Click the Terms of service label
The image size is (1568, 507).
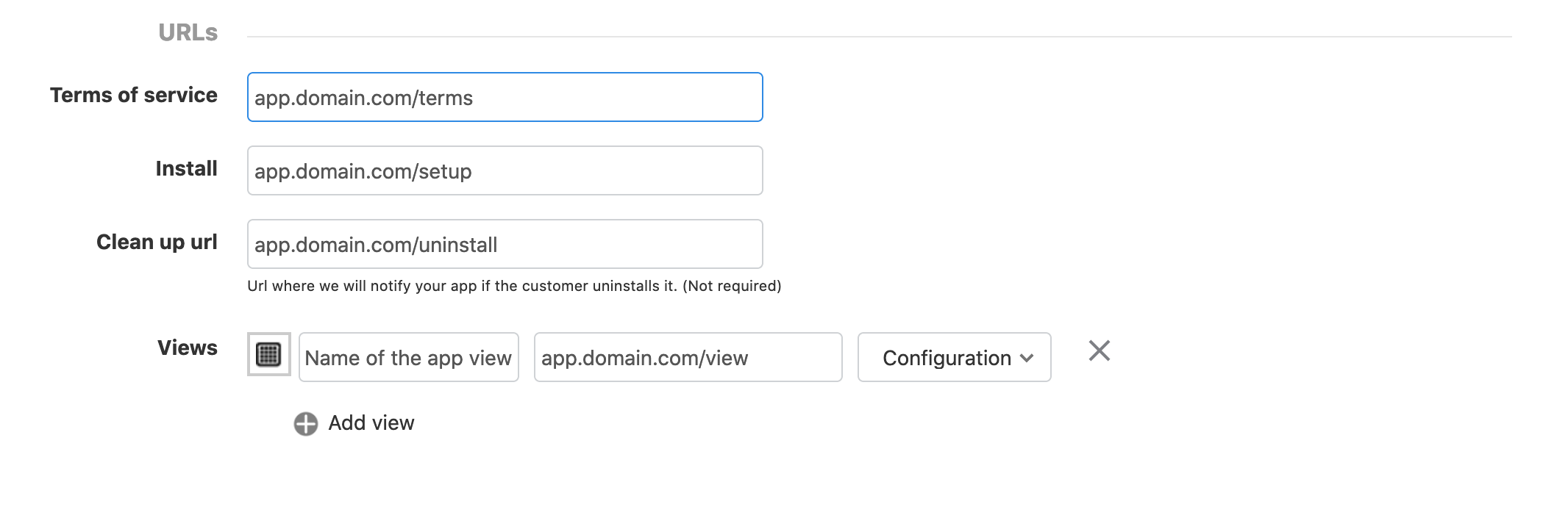point(133,95)
